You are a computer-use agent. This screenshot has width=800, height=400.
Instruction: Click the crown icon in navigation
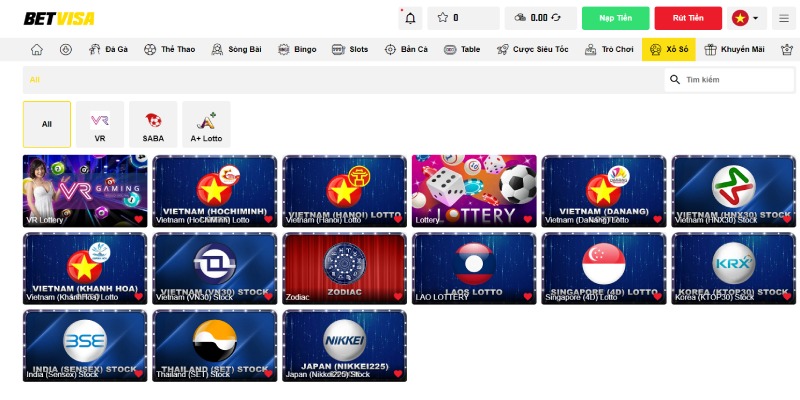pyautogui.click(x=787, y=49)
